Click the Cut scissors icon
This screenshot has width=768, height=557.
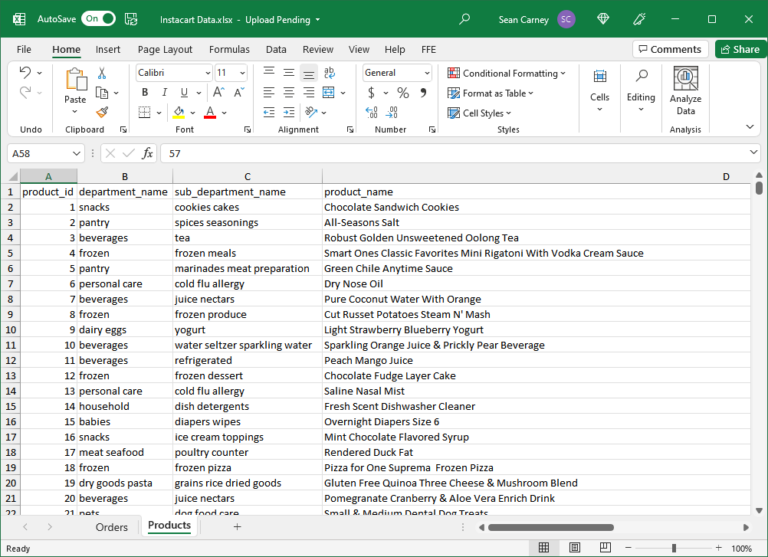point(102,73)
